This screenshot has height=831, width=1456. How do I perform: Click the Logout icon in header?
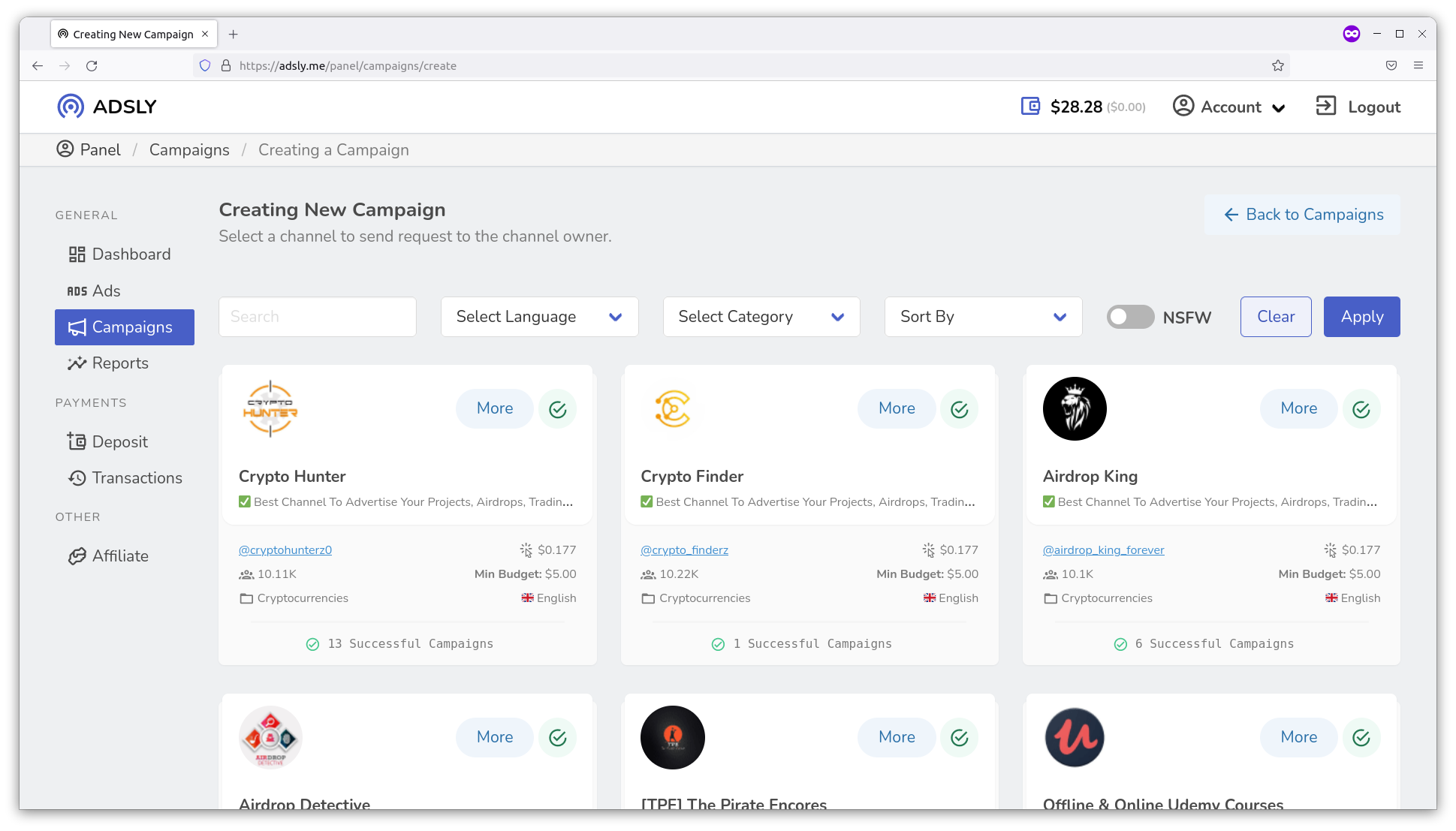click(1326, 106)
